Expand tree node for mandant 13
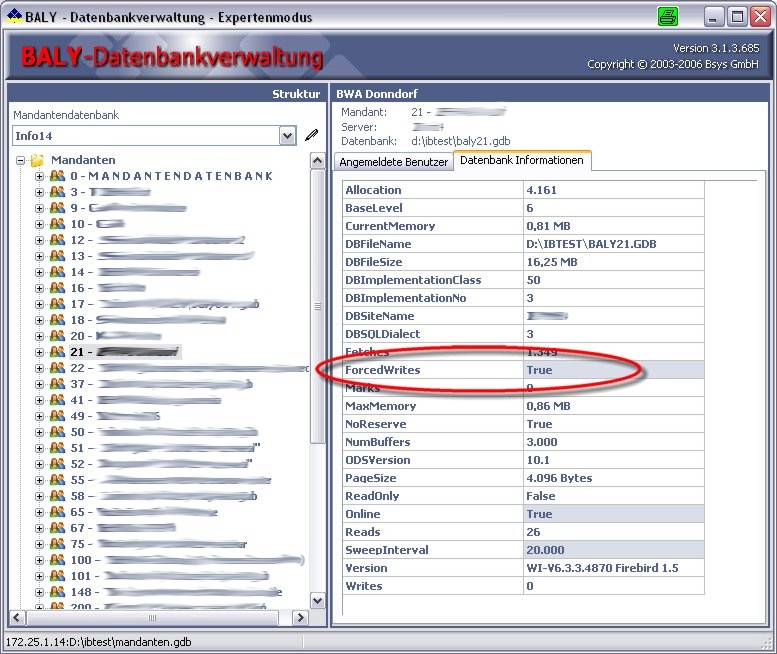This screenshot has width=777, height=654. tap(39, 256)
